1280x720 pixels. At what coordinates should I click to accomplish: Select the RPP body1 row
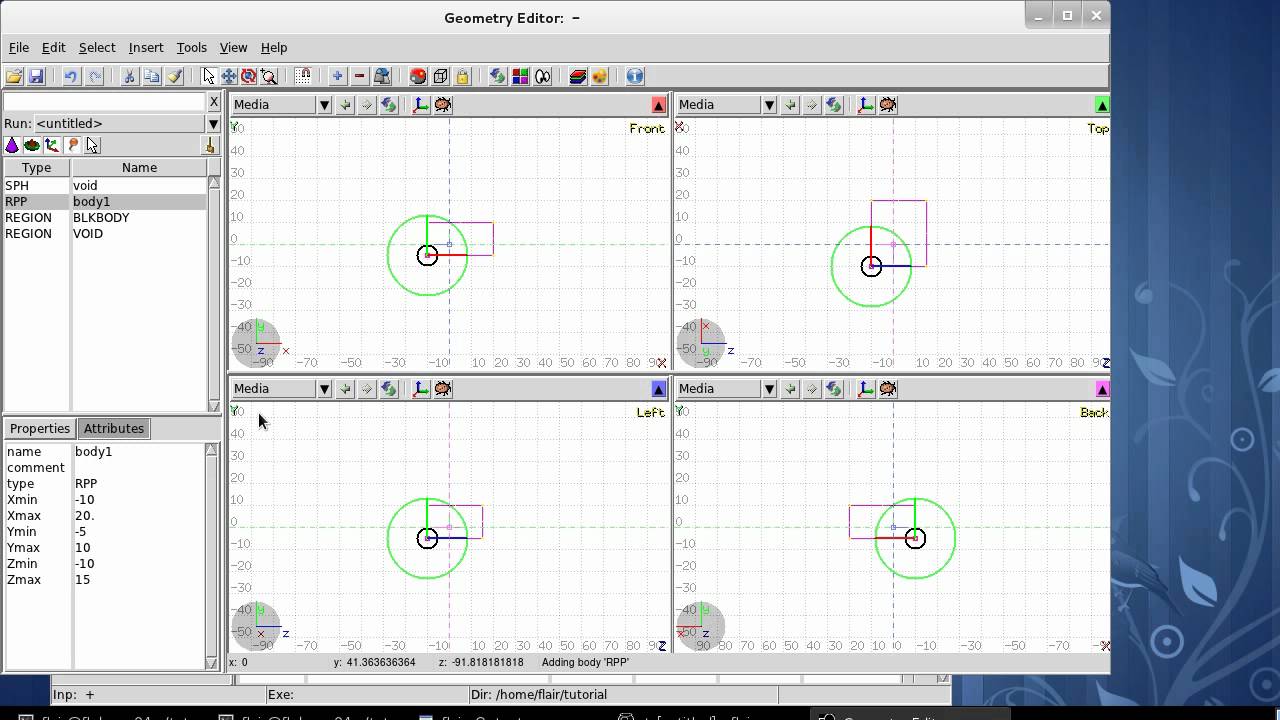click(104, 201)
